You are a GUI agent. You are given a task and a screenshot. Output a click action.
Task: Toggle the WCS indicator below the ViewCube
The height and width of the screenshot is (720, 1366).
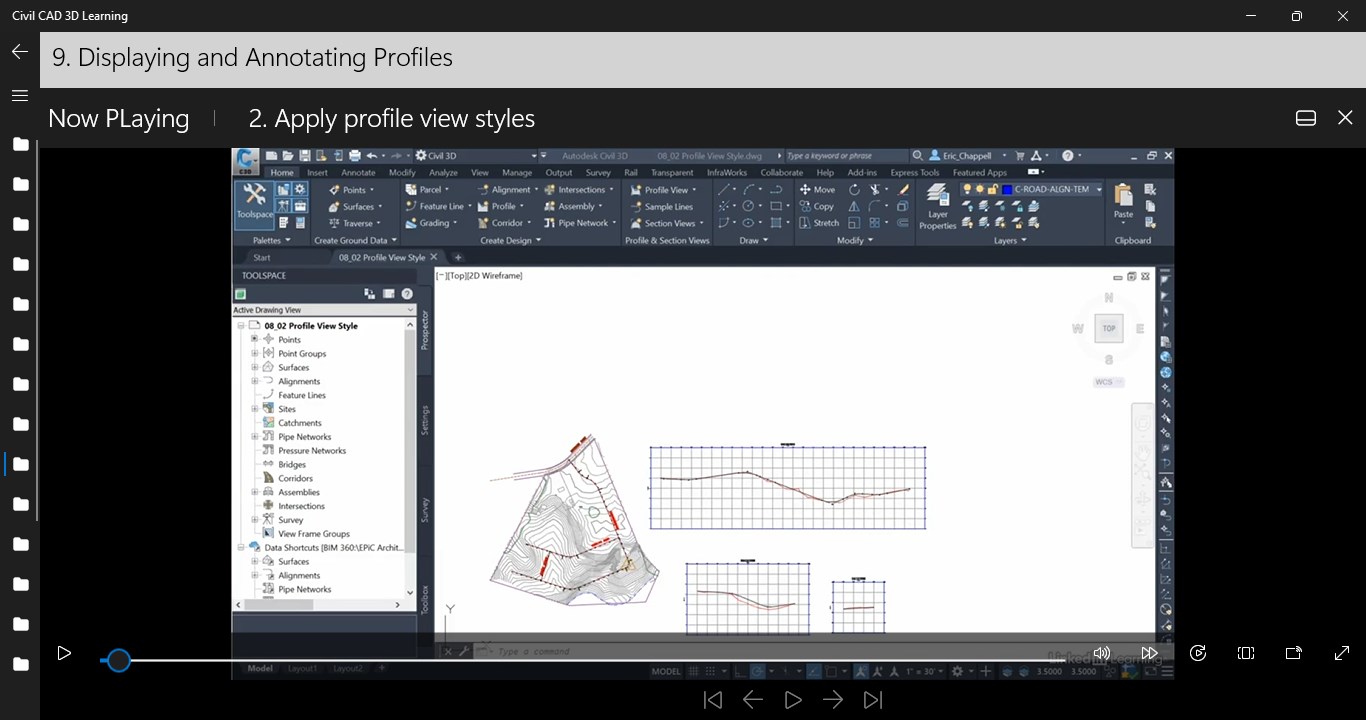pos(1107,381)
